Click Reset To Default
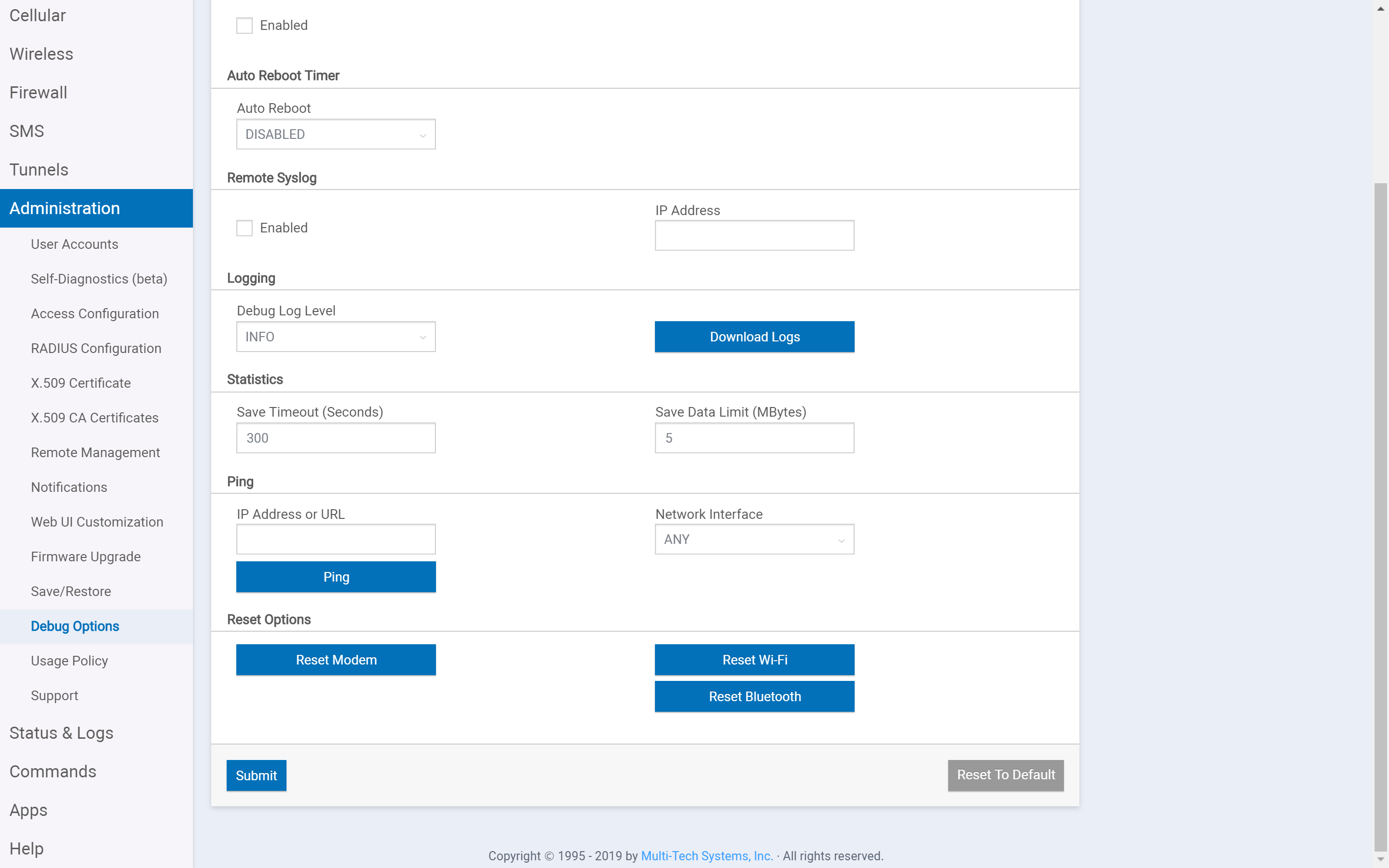The image size is (1389, 868). tap(1005, 775)
